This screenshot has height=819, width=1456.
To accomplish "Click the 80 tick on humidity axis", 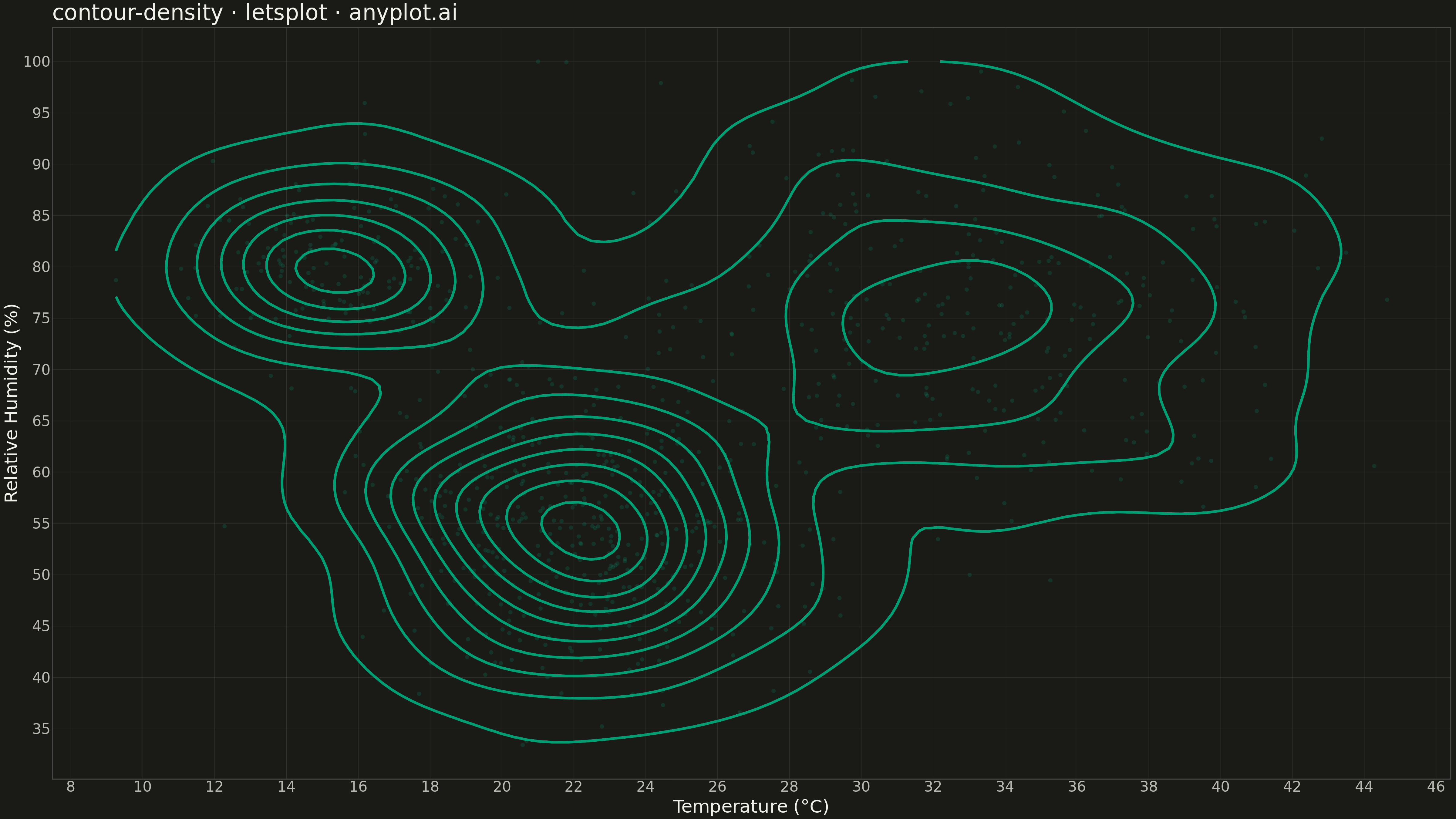I will coord(41,267).
